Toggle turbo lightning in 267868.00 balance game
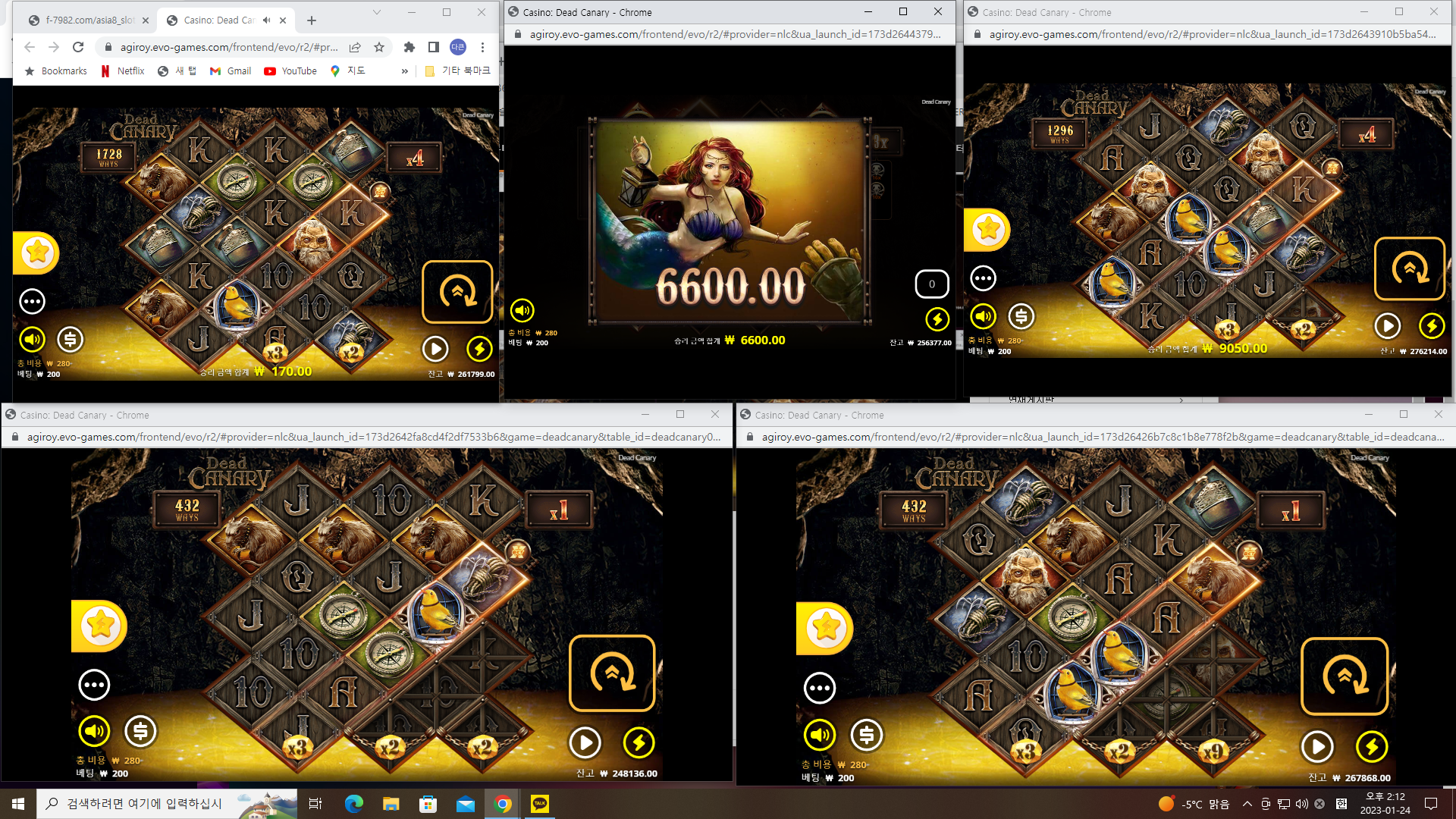The width and height of the screenshot is (1456, 819). (1372, 747)
